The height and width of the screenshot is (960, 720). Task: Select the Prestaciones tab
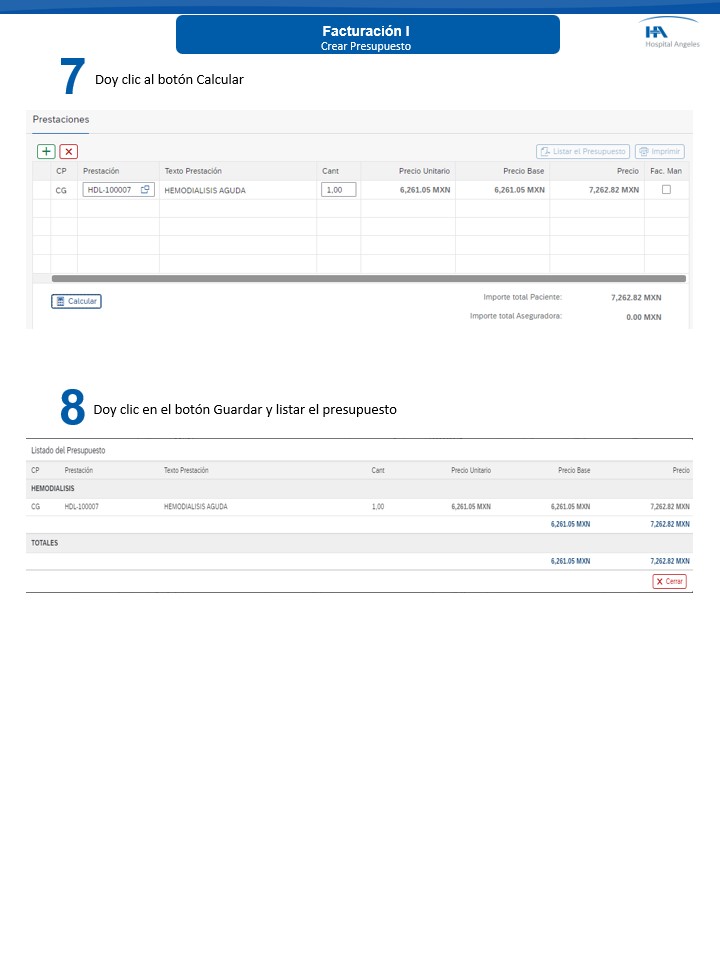[x=61, y=119]
